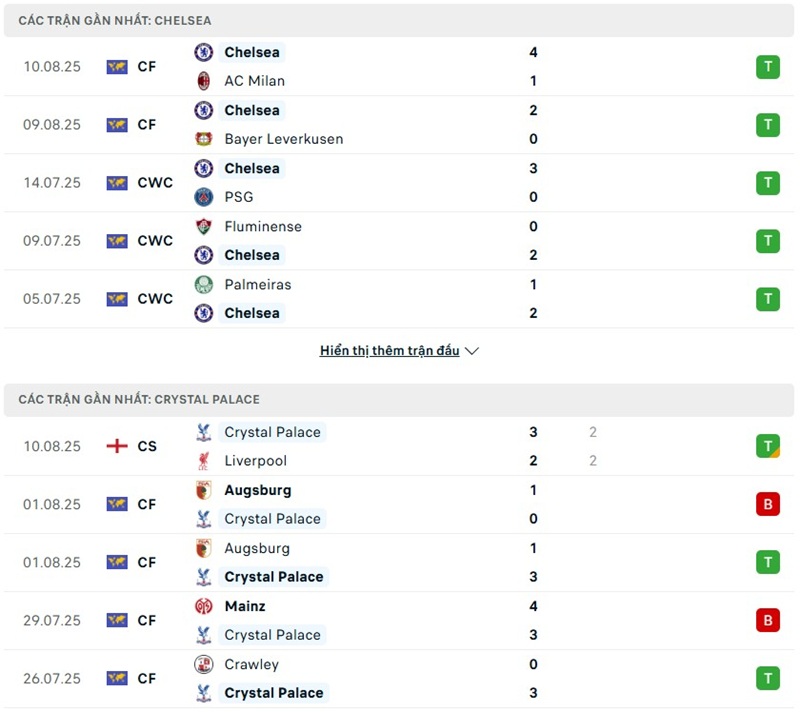Open the Crystal Palace vs Liverpool match
The width and height of the screenshot is (800, 712).
point(400,446)
